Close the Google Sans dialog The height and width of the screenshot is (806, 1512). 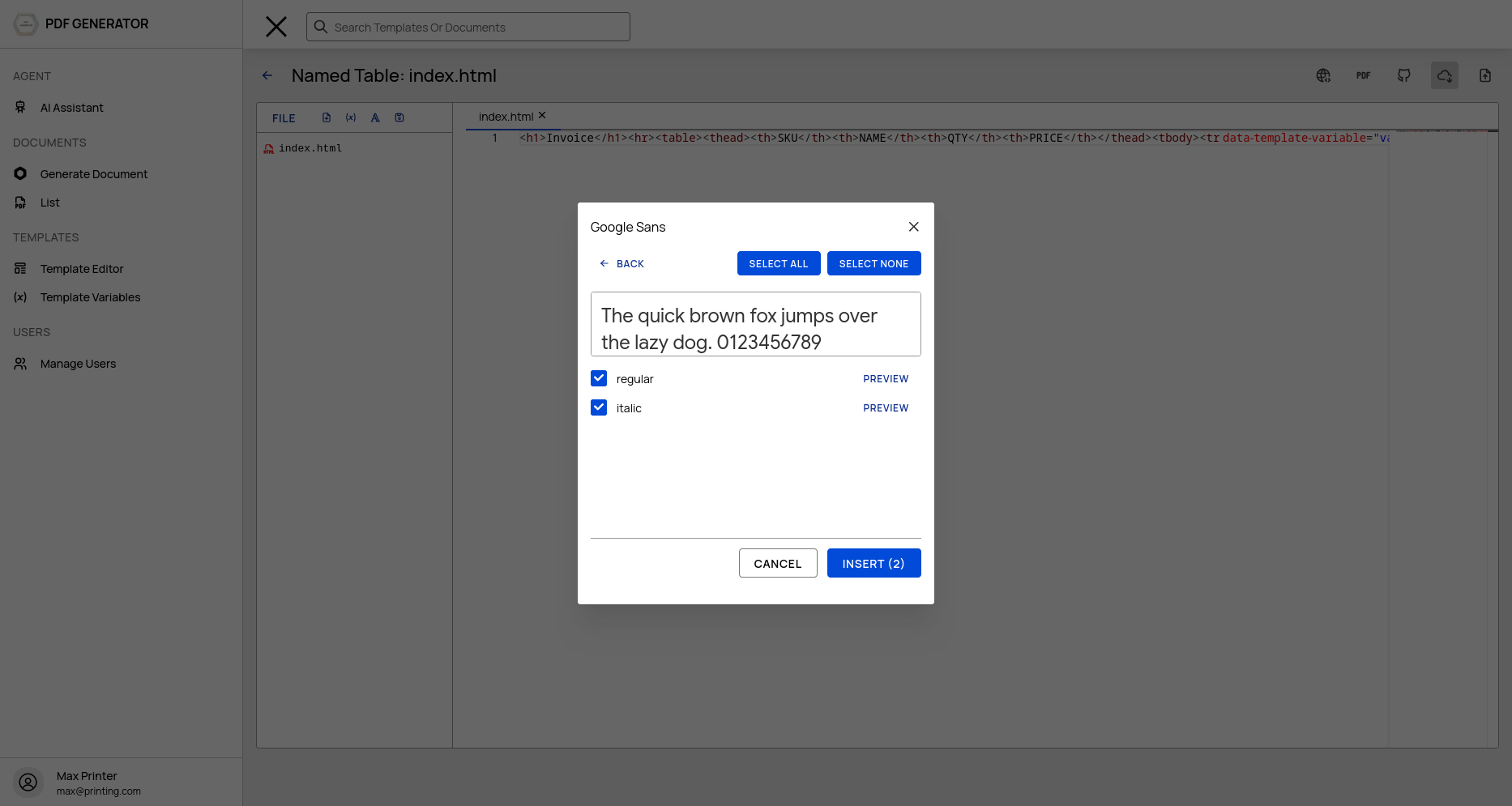pyautogui.click(x=913, y=227)
